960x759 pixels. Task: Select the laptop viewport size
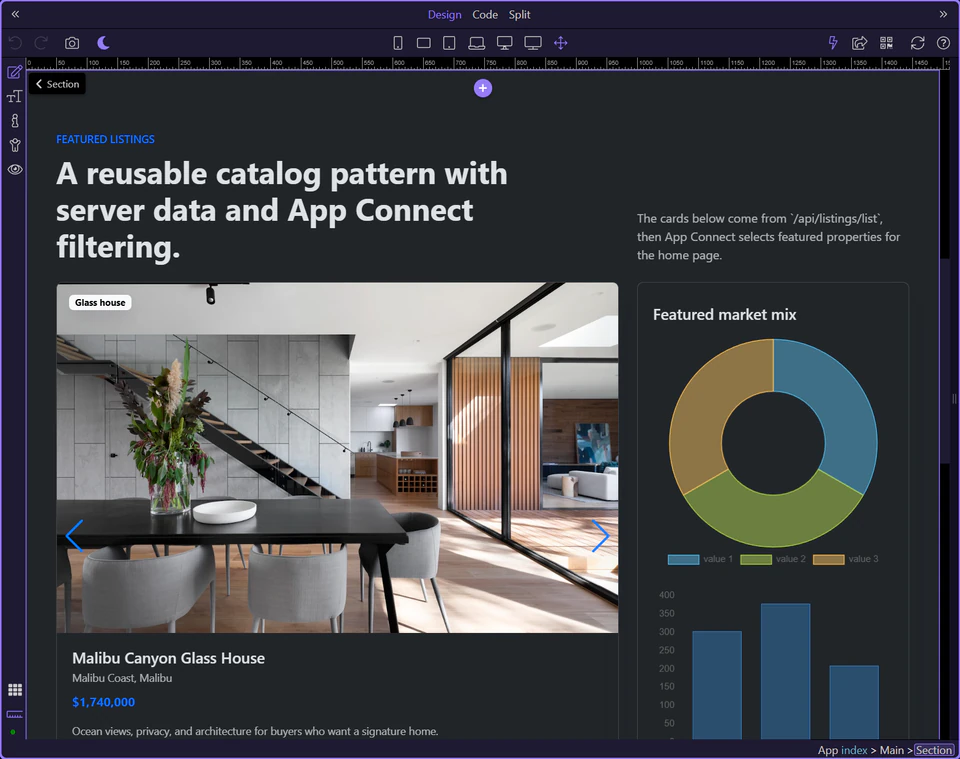(476, 43)
